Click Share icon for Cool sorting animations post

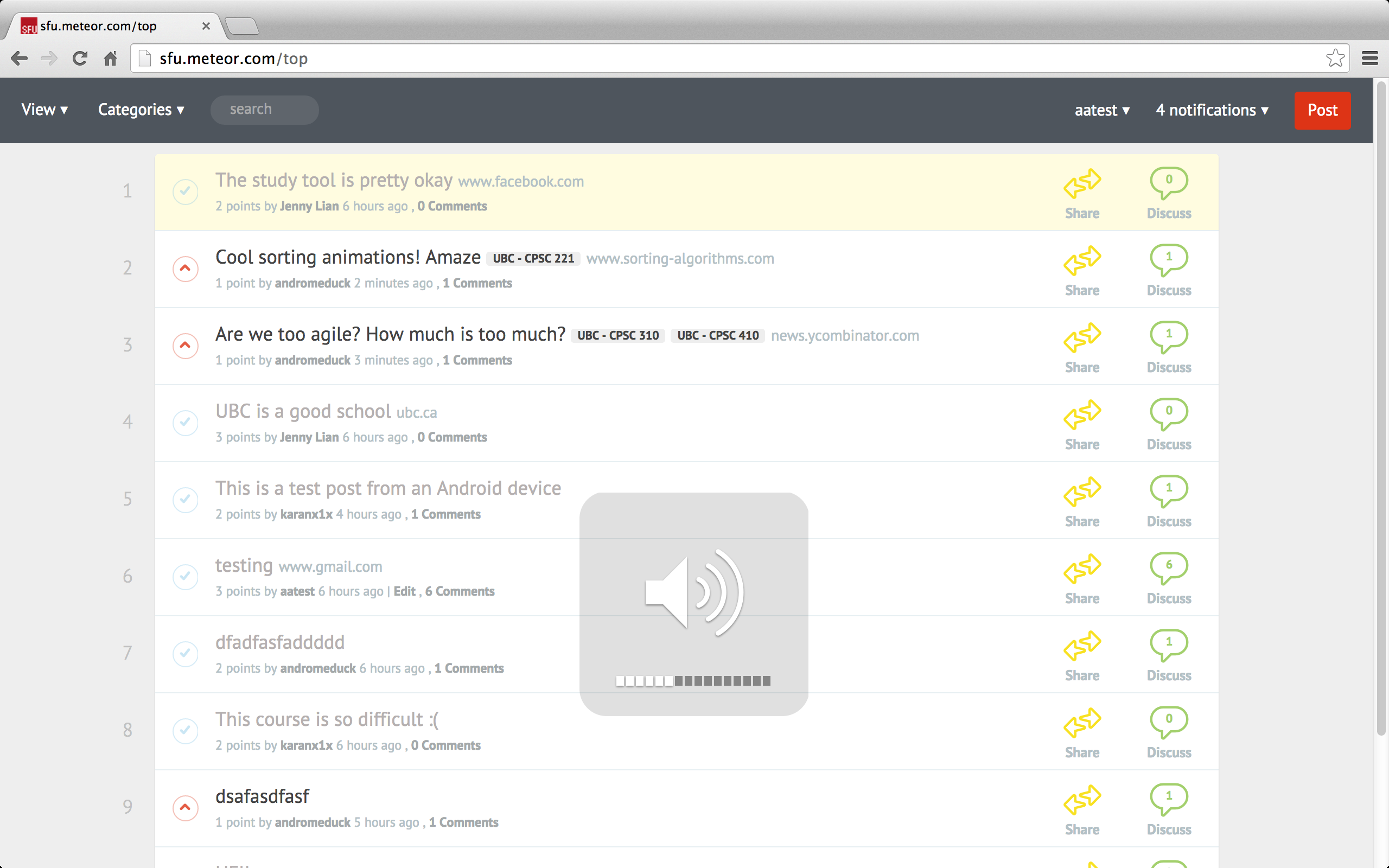(1082, 261)
